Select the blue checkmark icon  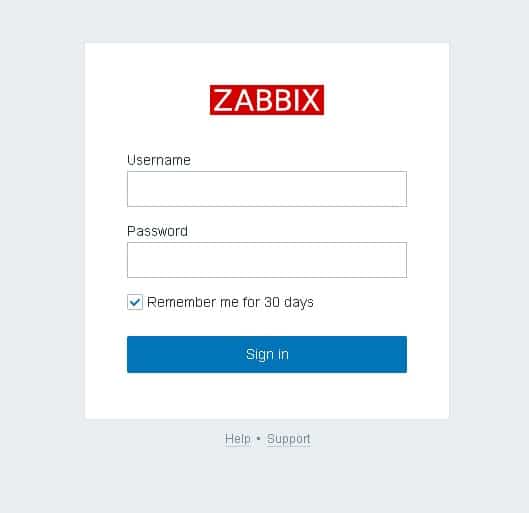point(135,302)
